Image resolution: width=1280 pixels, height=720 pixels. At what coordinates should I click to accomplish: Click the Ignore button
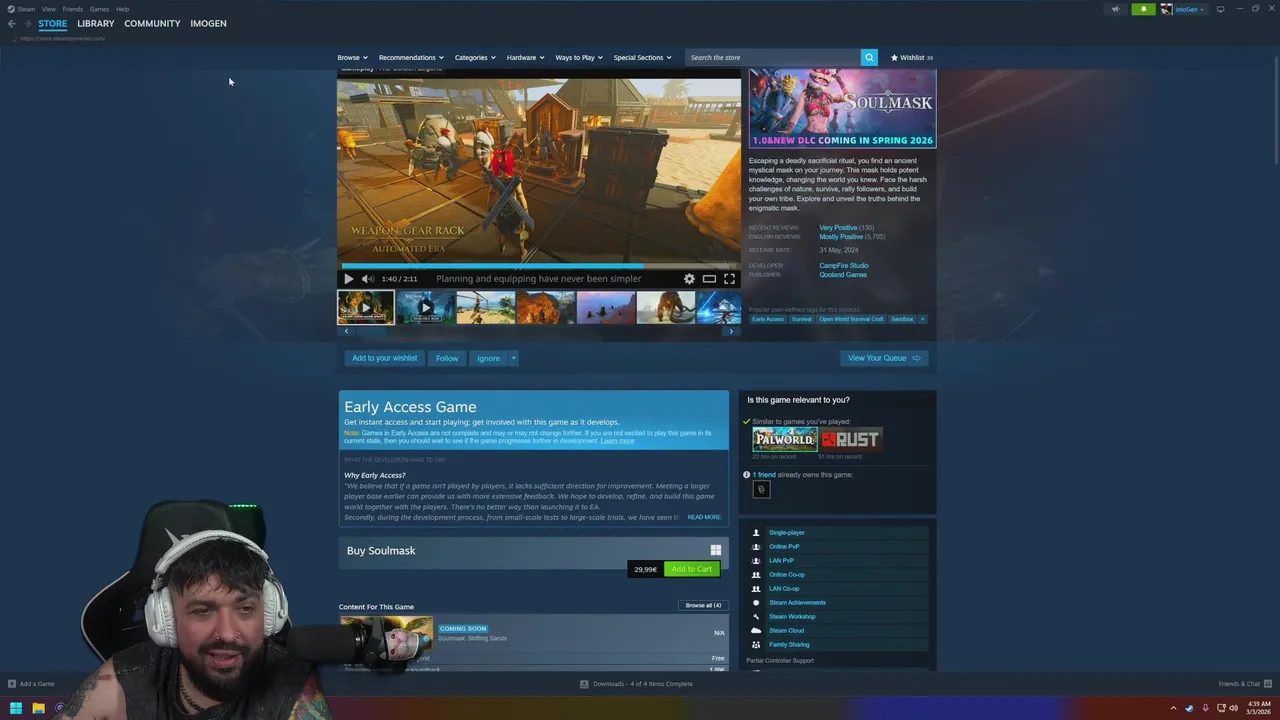488,358
